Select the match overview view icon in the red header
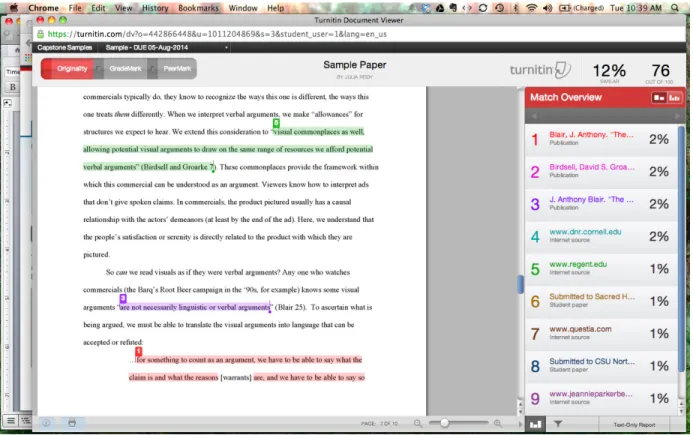Screen dimensions: 693x435 coord(659,98)
